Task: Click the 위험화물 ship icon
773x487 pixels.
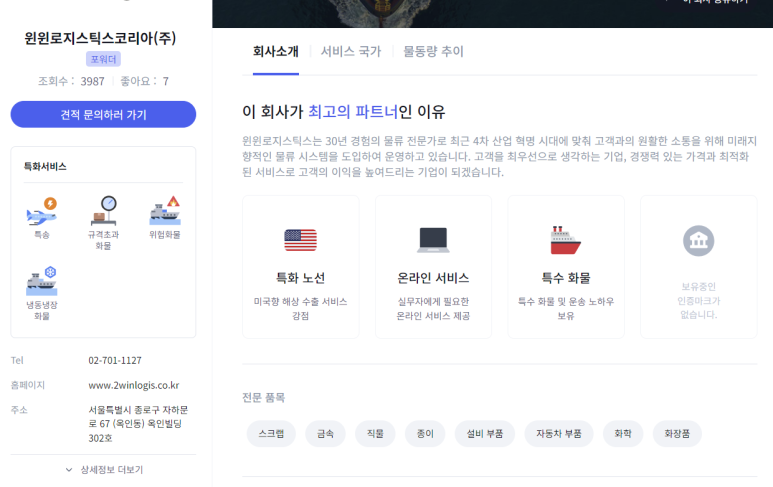Action: tap(165, 210)
